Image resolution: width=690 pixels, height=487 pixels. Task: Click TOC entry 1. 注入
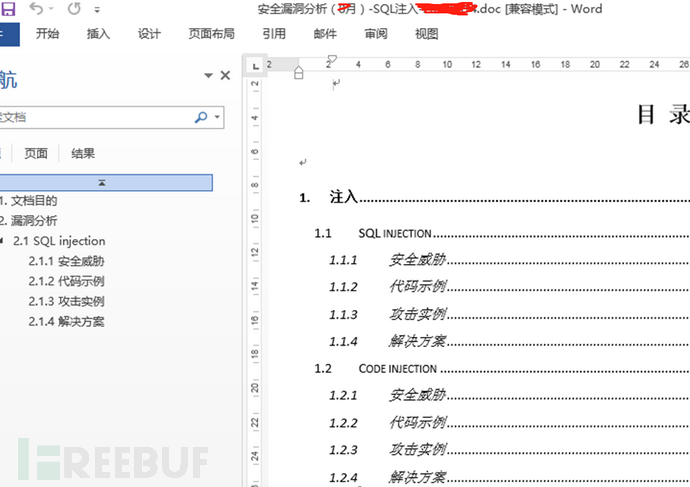(x=495, y=197)
